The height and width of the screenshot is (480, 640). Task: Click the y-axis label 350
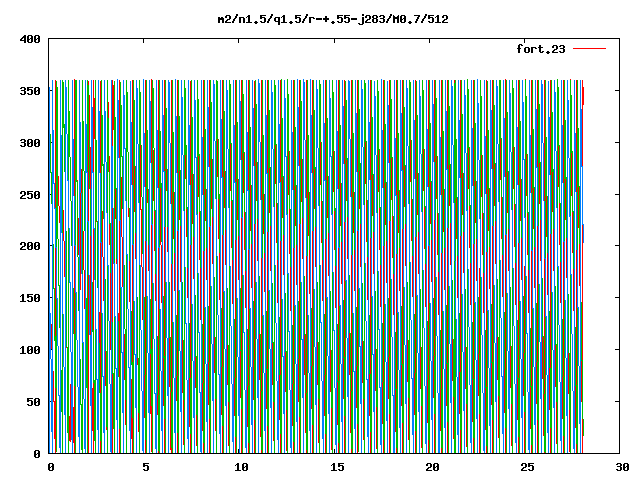click(x=30, y=91)
